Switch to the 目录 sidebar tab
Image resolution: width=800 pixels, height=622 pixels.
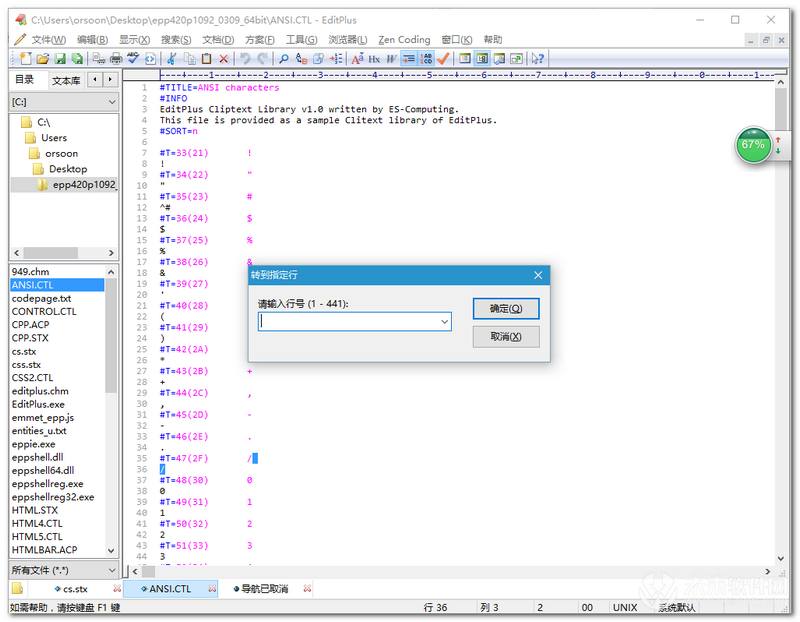pos(24,80)
